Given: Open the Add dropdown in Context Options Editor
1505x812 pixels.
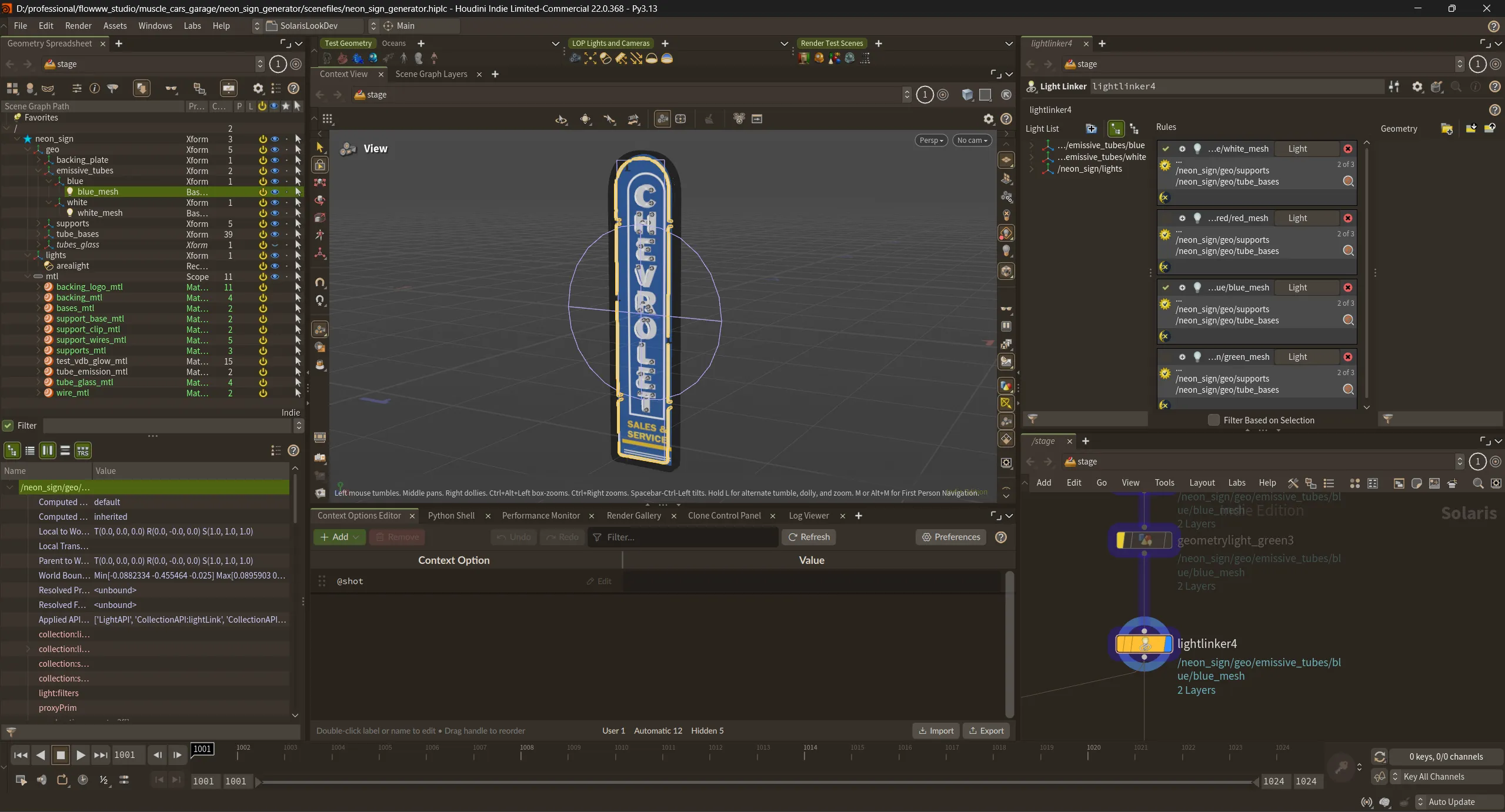Looking at the screenshot, I should (x=339, y=537).
